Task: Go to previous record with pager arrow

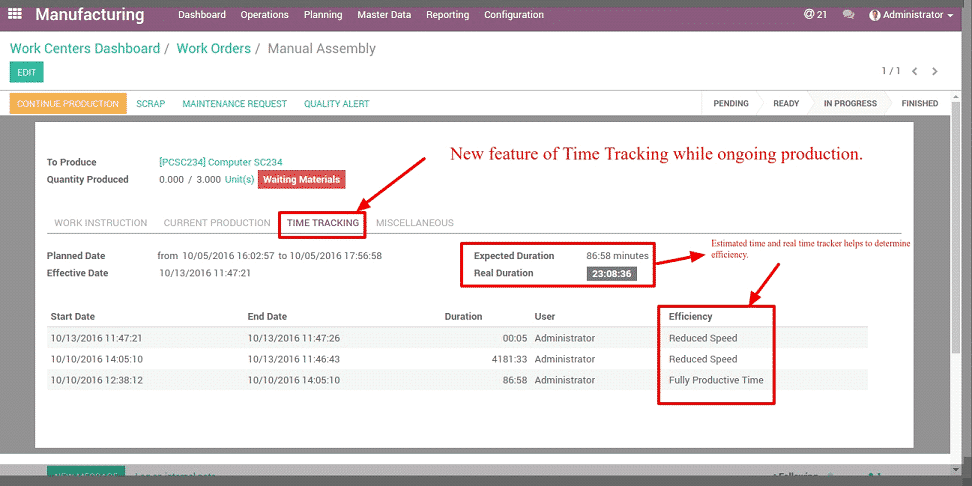Action: pyautogui.click(x=914, y=72)
